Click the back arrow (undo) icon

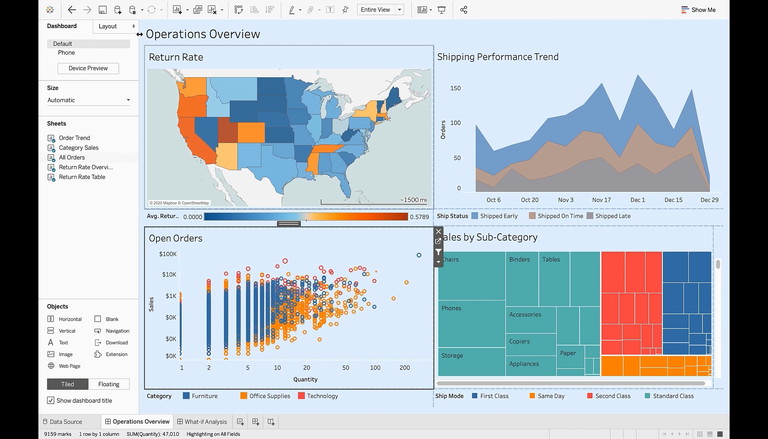tap(72, 10)
